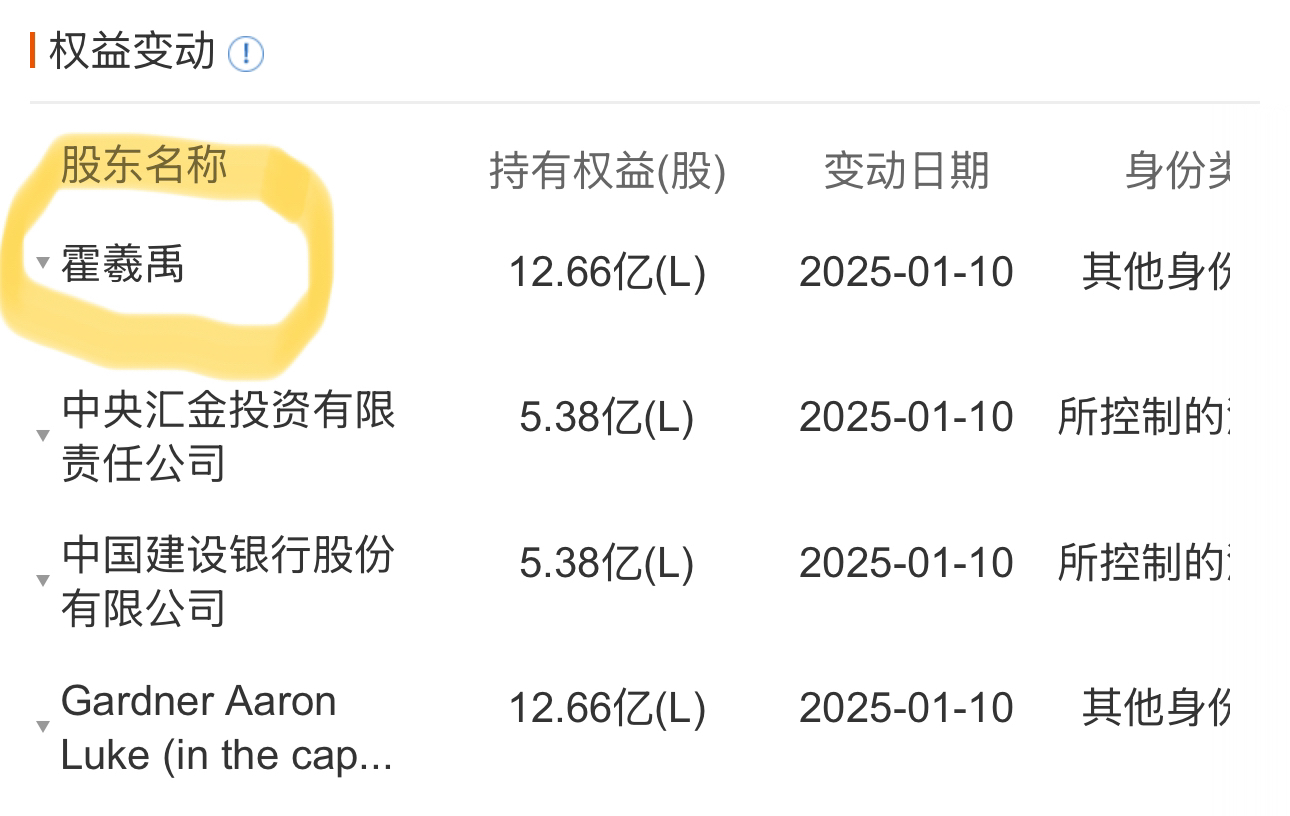
Task: Click the info icon beside 权益变动
Action: (246, 53)
